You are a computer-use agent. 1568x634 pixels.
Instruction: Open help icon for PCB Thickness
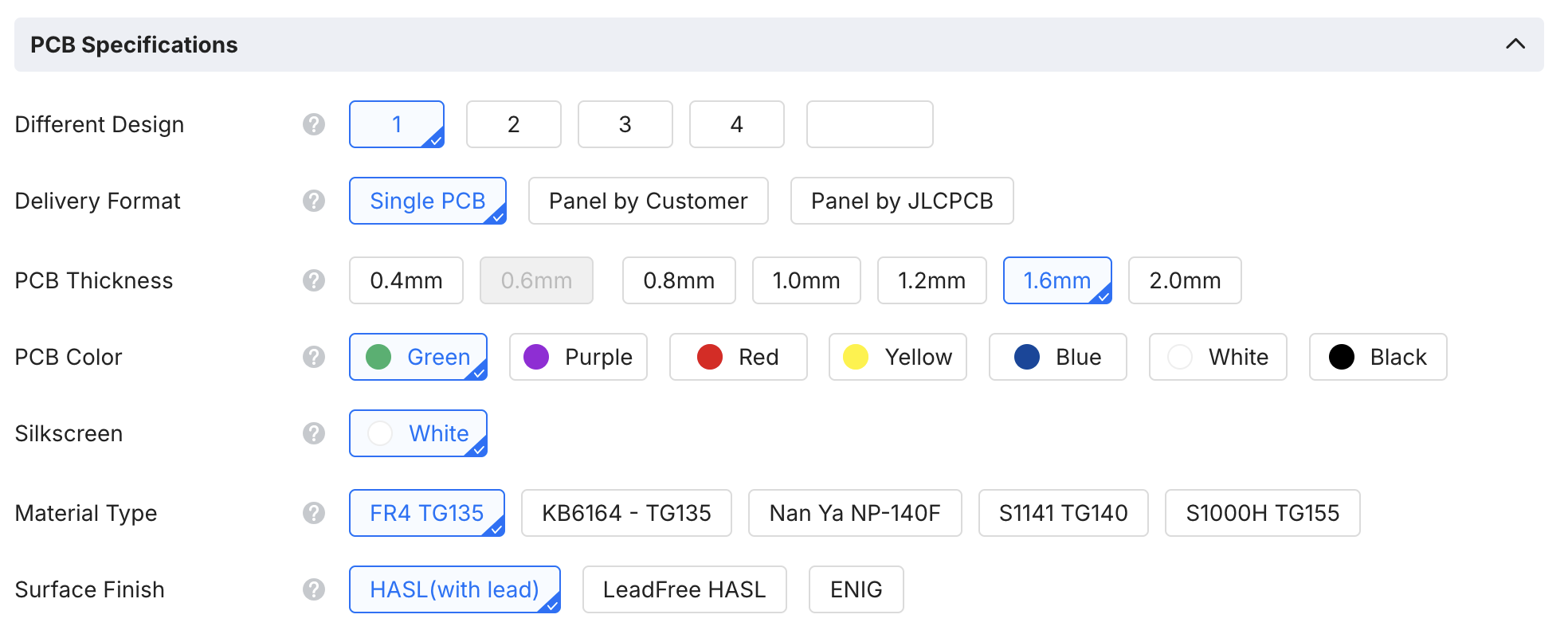pyautogui.click(x=314, y=280)
